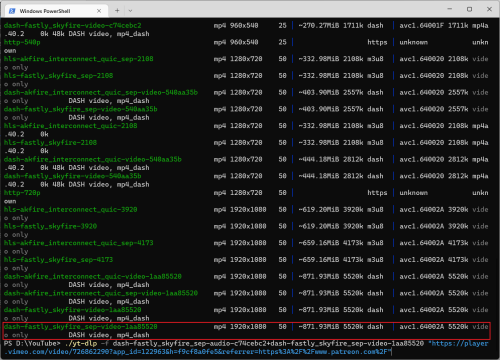Close the Windows PowerShell tab
Image resolution: width=500 pixels, height=360 pixels.
pos(99,11)
